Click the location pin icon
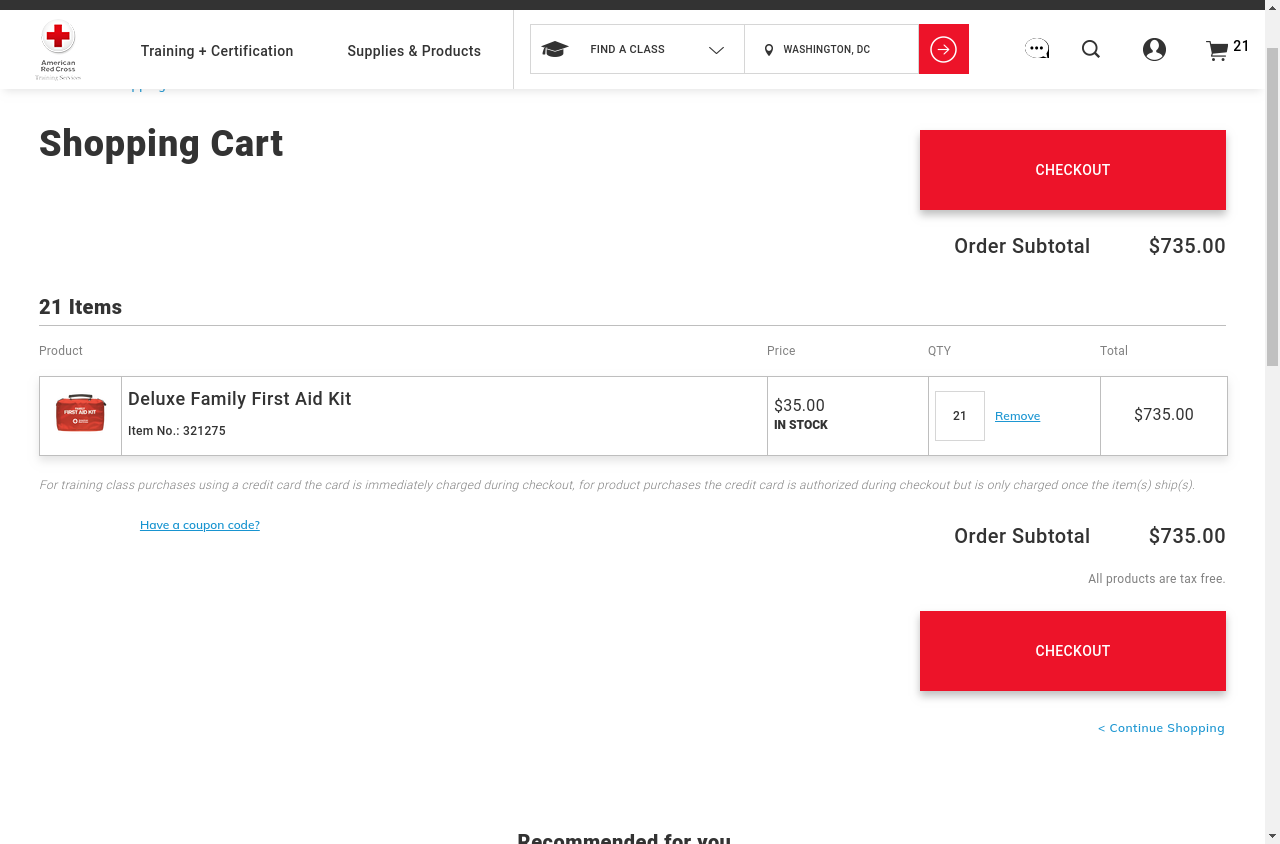 pyautogui.click(x=768, y=50)
